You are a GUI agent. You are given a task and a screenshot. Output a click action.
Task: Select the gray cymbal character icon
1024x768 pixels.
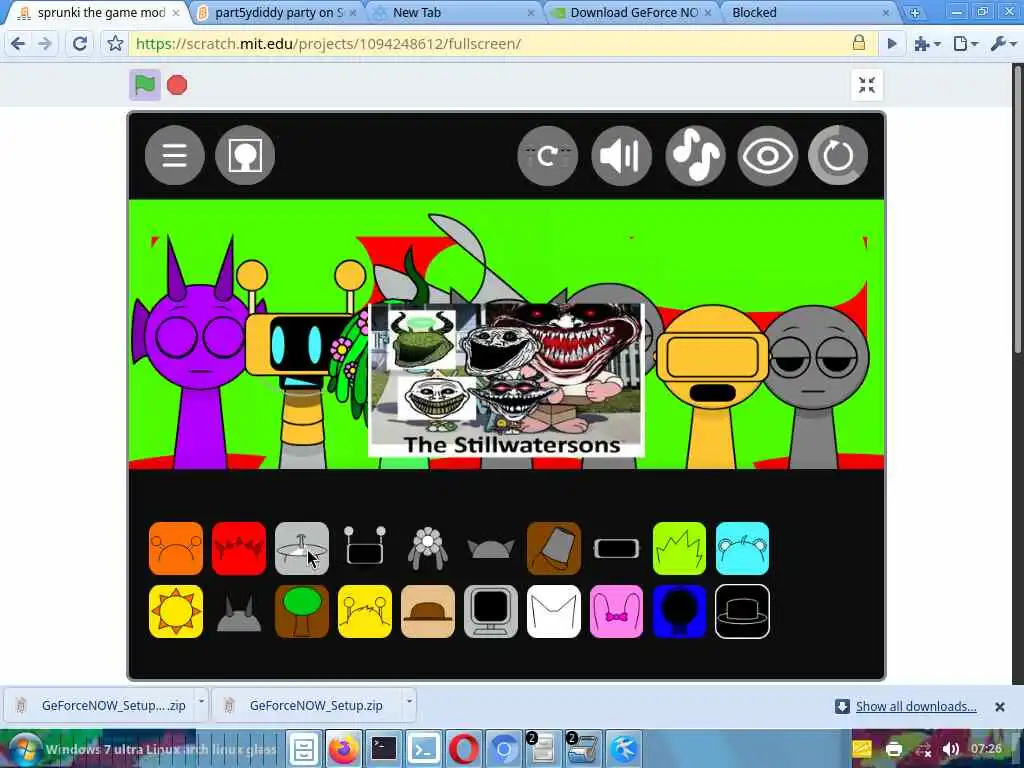tap(302, 549)
